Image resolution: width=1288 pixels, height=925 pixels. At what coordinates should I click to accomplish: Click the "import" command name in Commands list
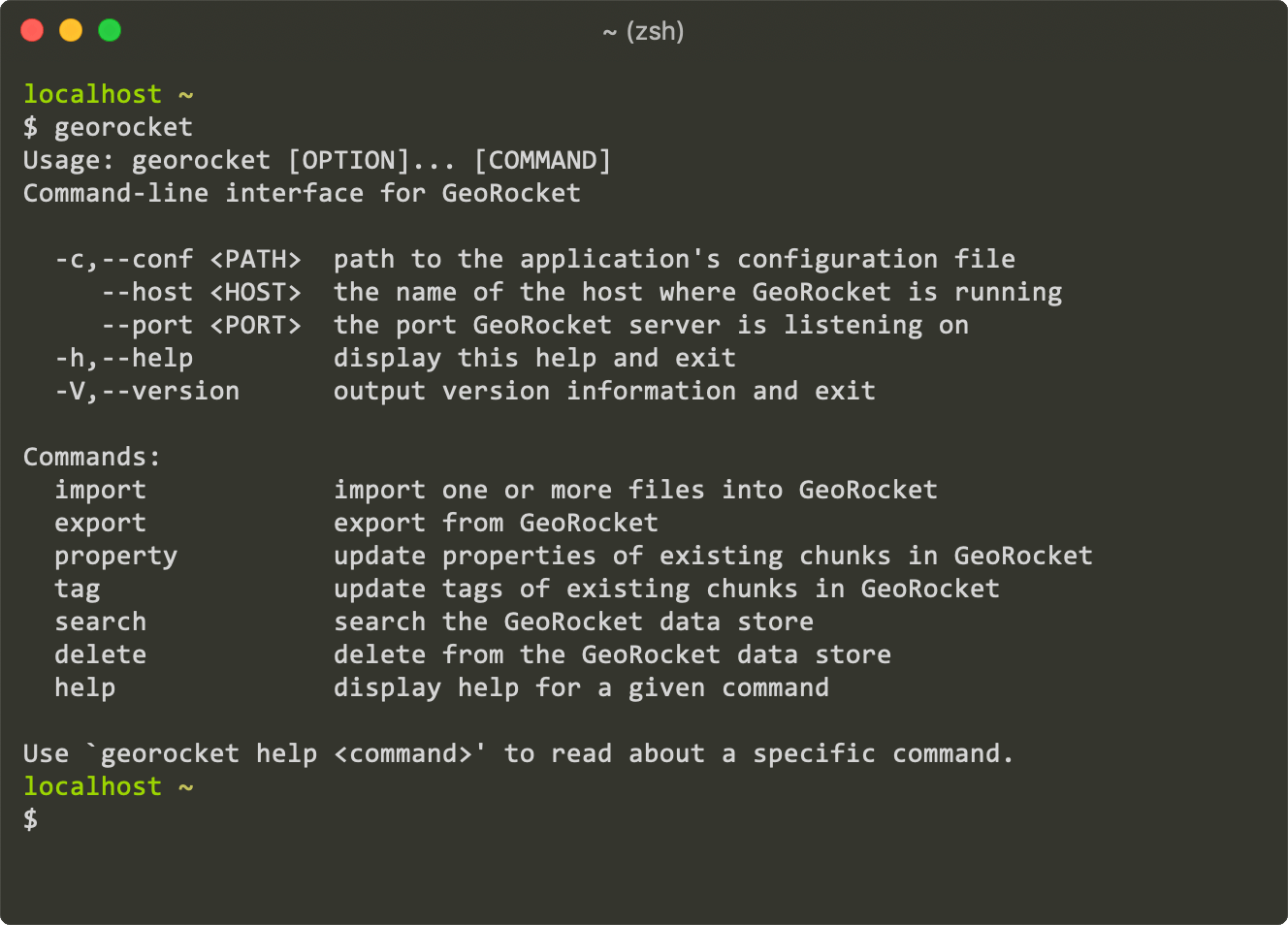[100, 490]
